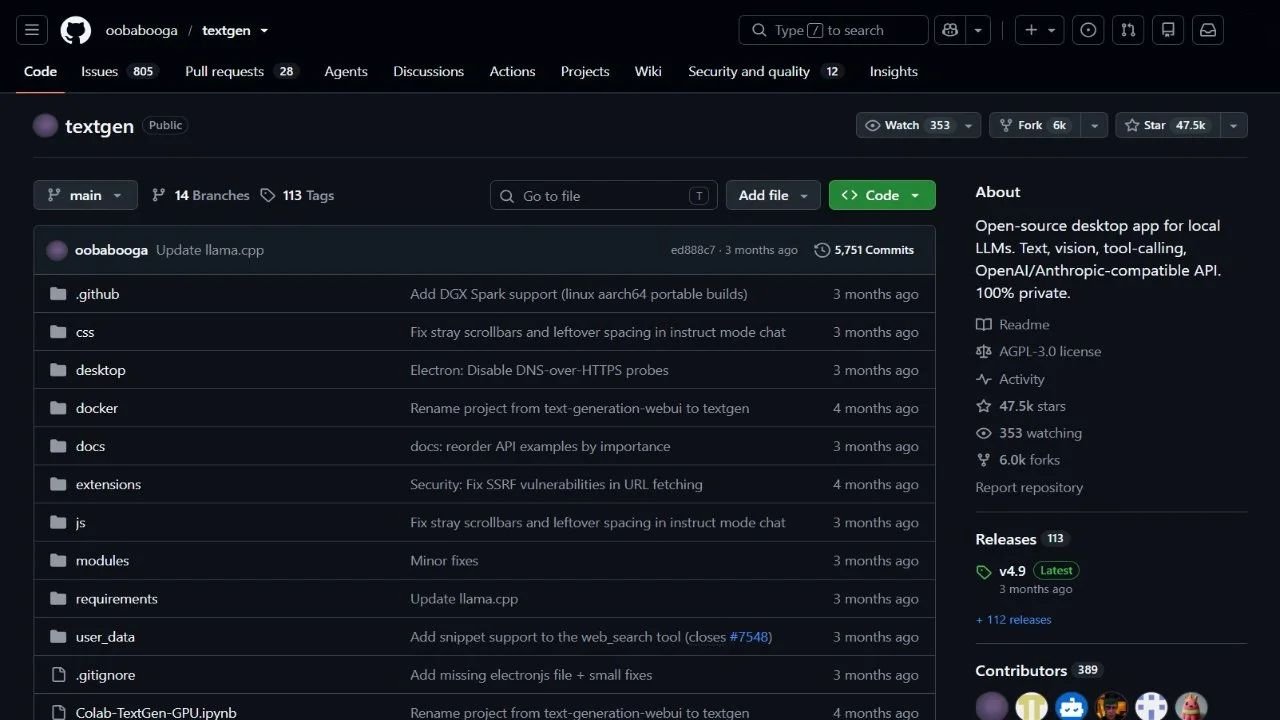Expand the Fork options arrow

tap(1095, 125)
